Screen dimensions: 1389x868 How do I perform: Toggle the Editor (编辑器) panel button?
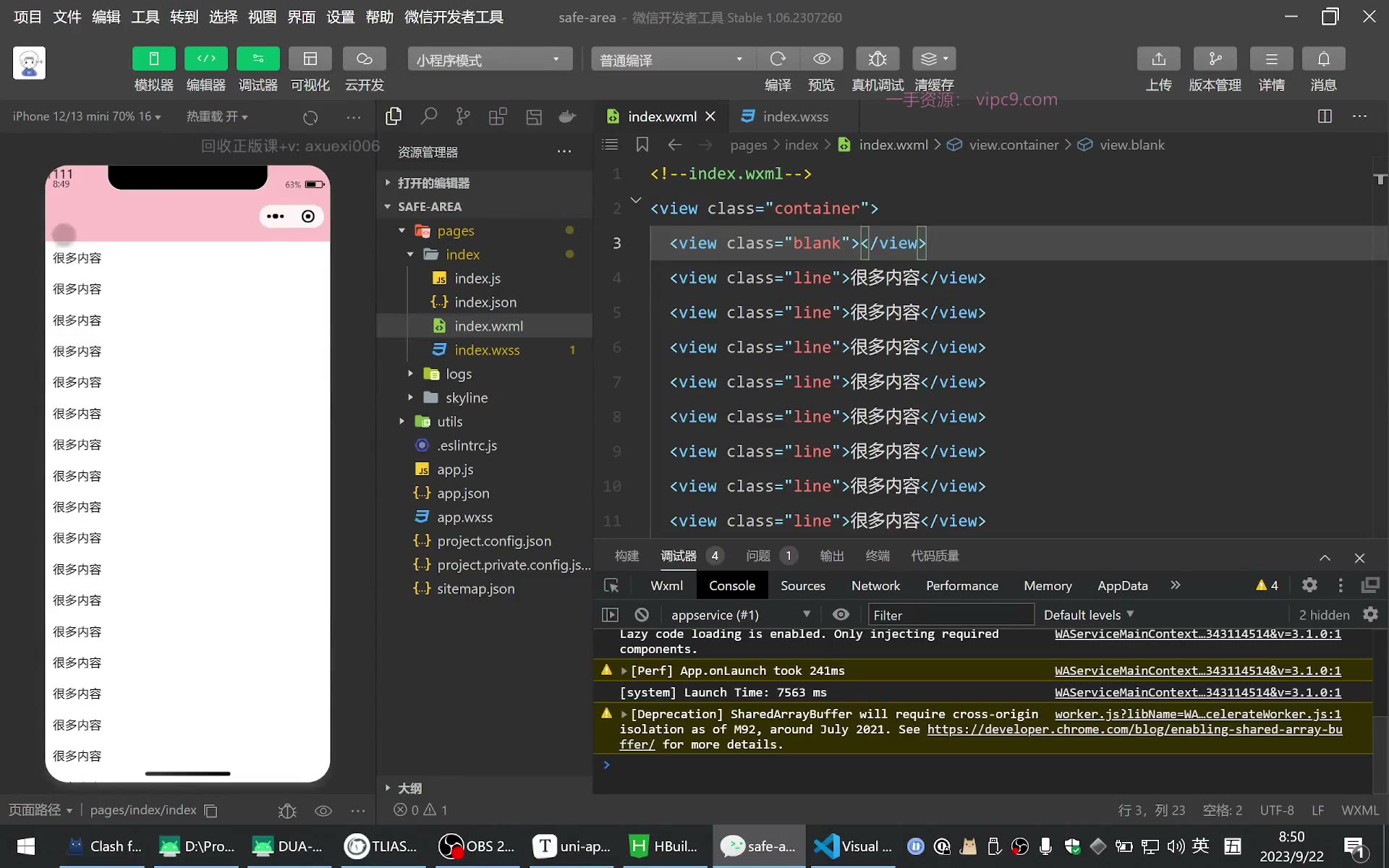(206, 59)
